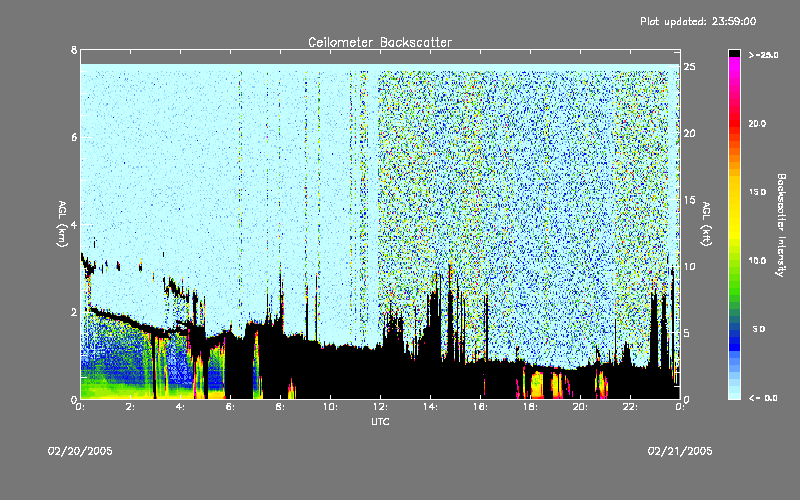Click the "22:" hour tick on the UTC axis
Image resolution: width=800 pixels, height=500 pixels.
click(630, 407)
